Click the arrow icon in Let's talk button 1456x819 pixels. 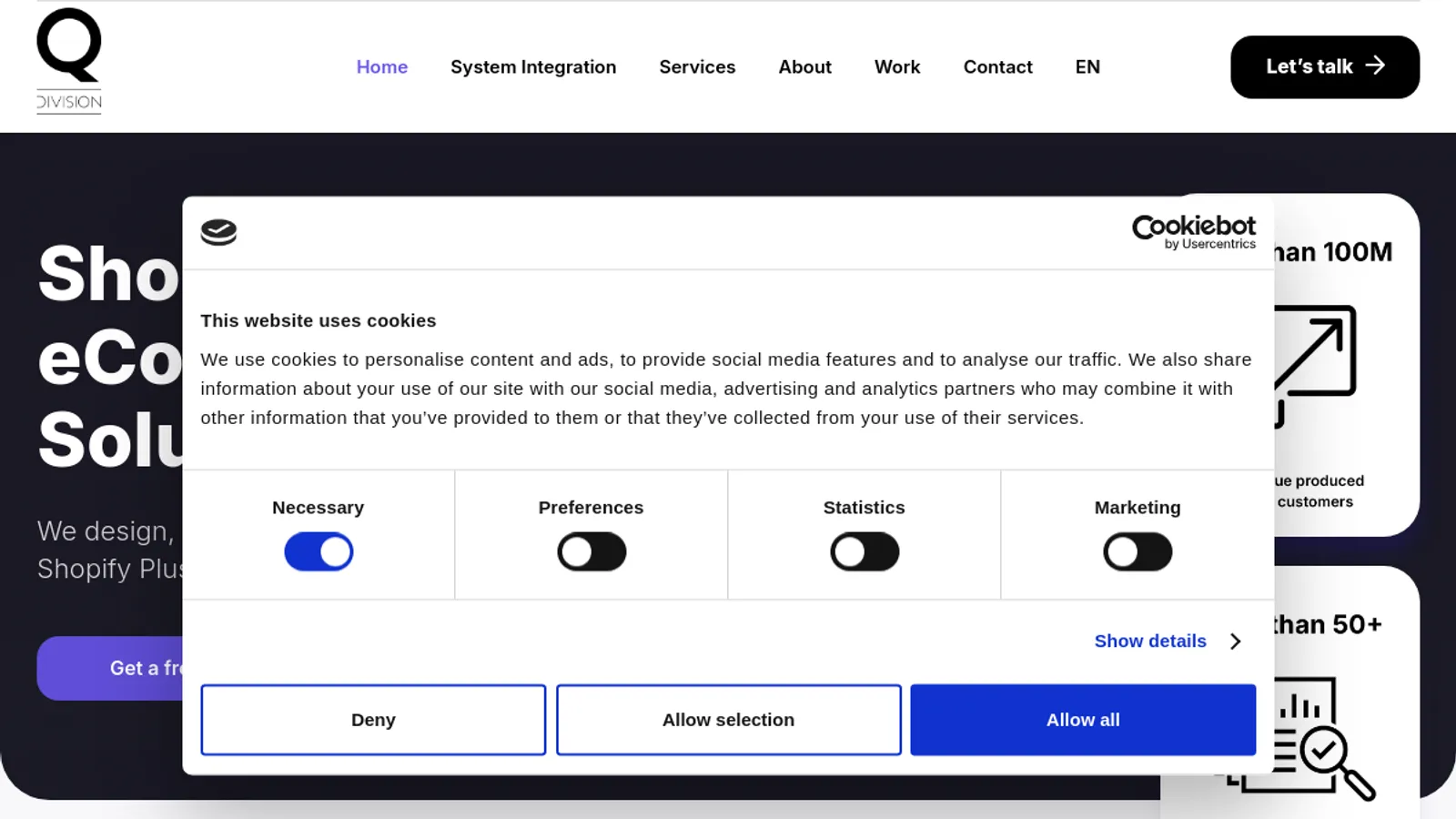(1375, 66)
